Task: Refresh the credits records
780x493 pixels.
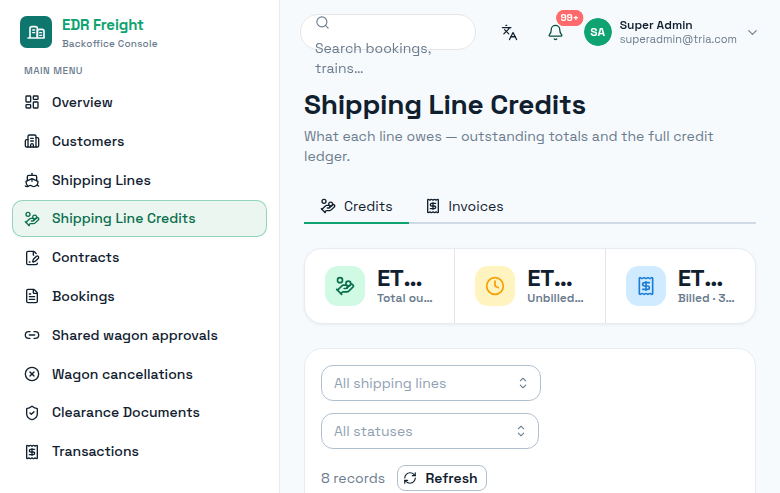Action: [442, 478]
